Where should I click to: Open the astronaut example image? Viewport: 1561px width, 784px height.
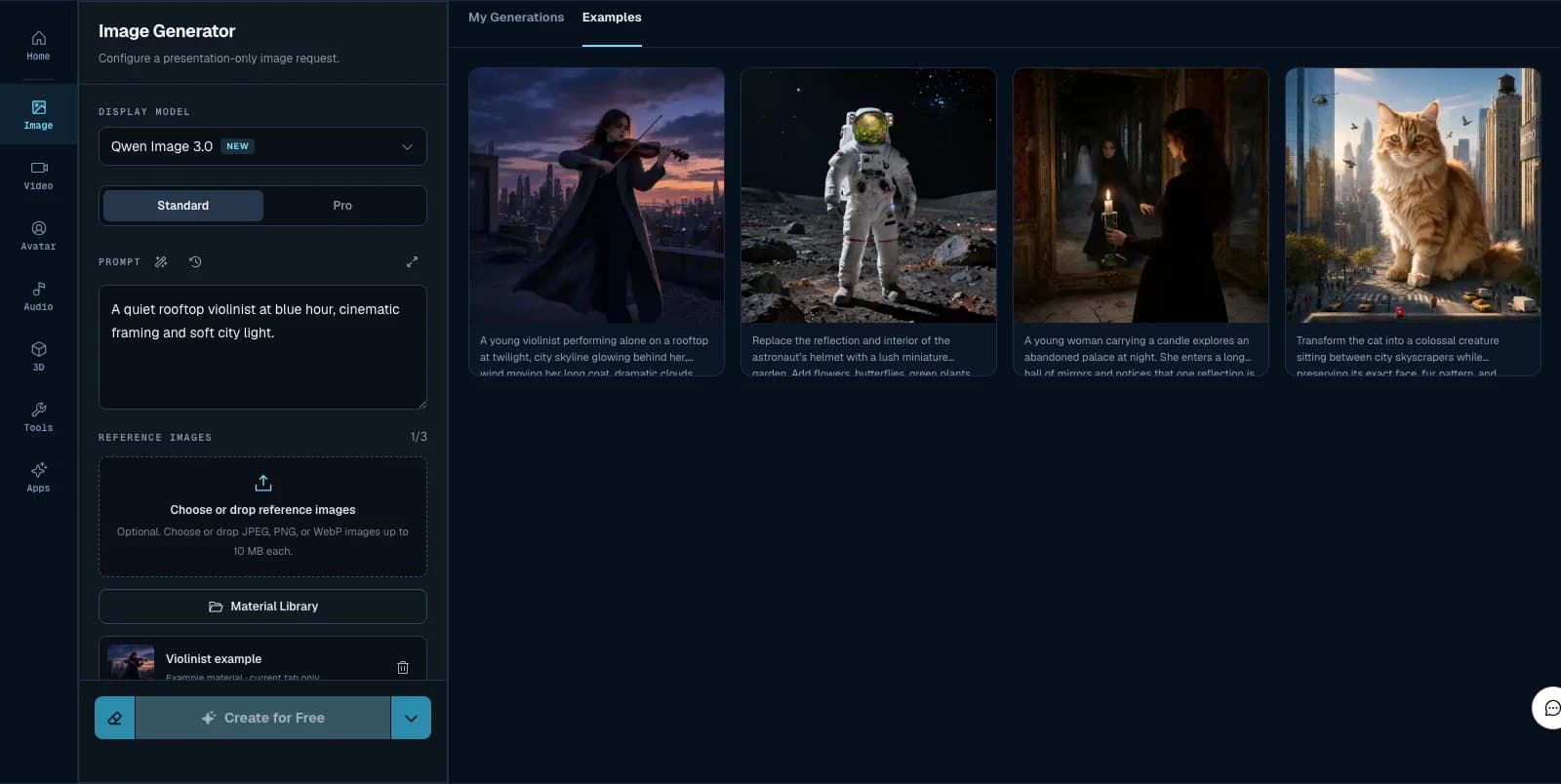868,195
